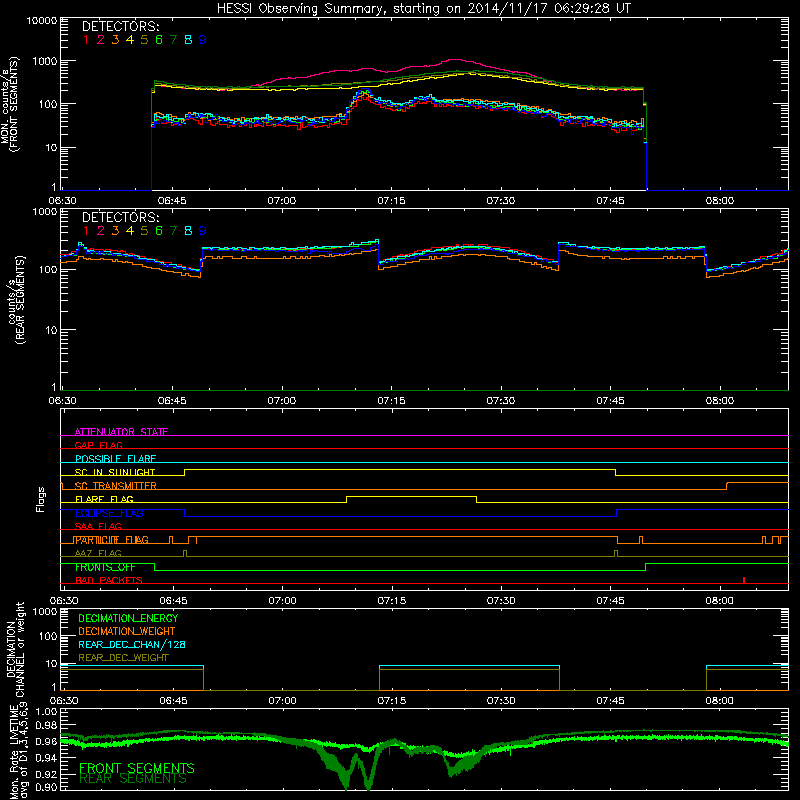Click green detector 6 in rear segments legend
Viewport: 800px width, 800px height.
coord(159,231)
